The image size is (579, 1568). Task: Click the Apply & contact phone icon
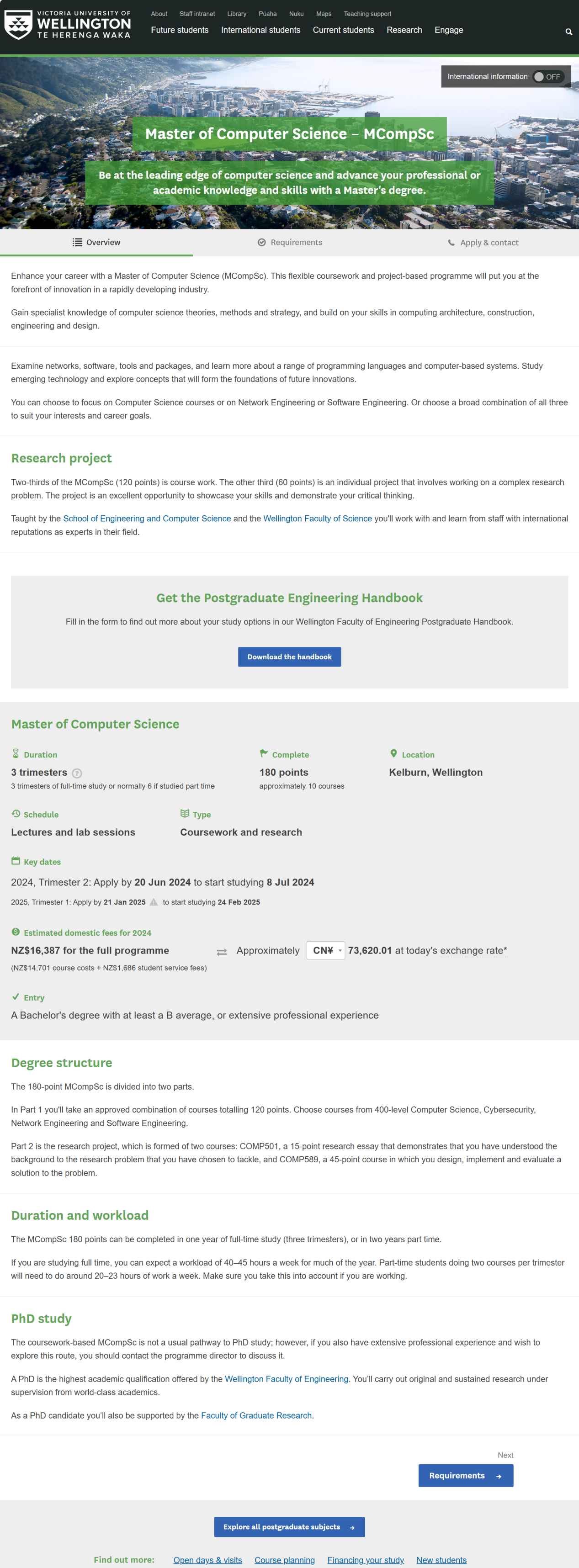coord(451,243)
